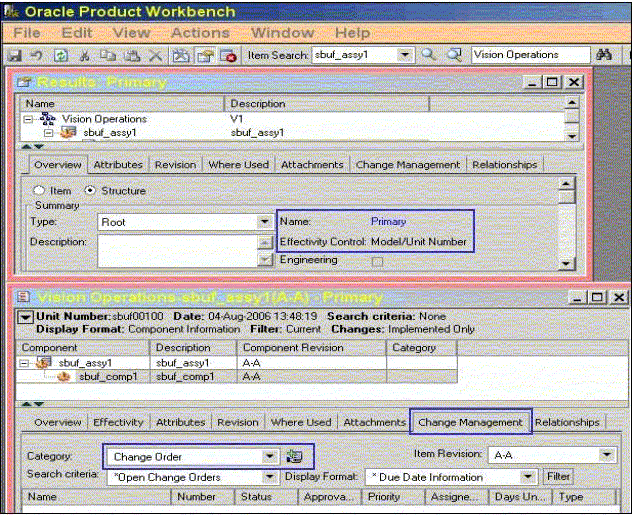The height and width of the screenshot is (515, 632).
Task: Collapse sbuf_assy1 node in Component table
Action: (24, 363)
